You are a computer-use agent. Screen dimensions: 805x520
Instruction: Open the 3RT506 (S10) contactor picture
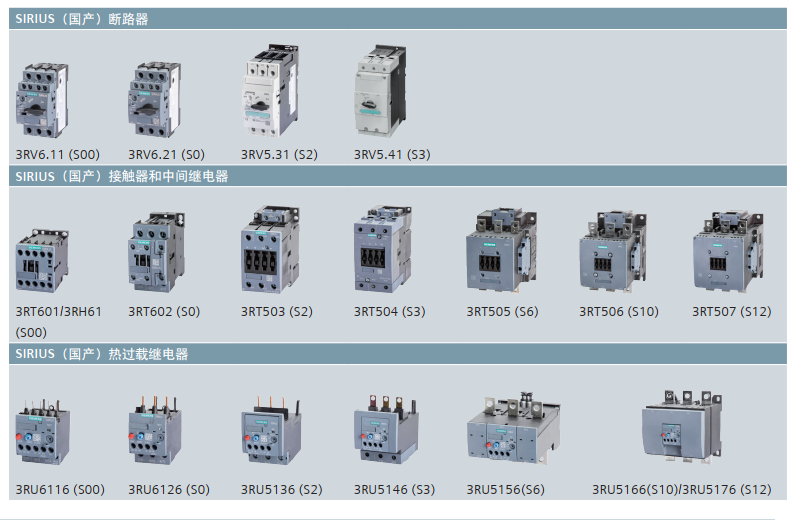click(x=613, y=251)
